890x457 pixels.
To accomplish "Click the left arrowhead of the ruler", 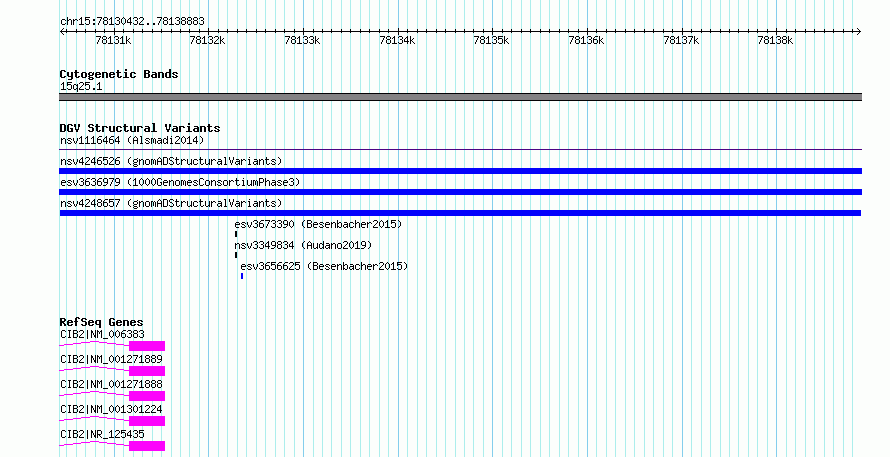I will (x=62, y=32).
